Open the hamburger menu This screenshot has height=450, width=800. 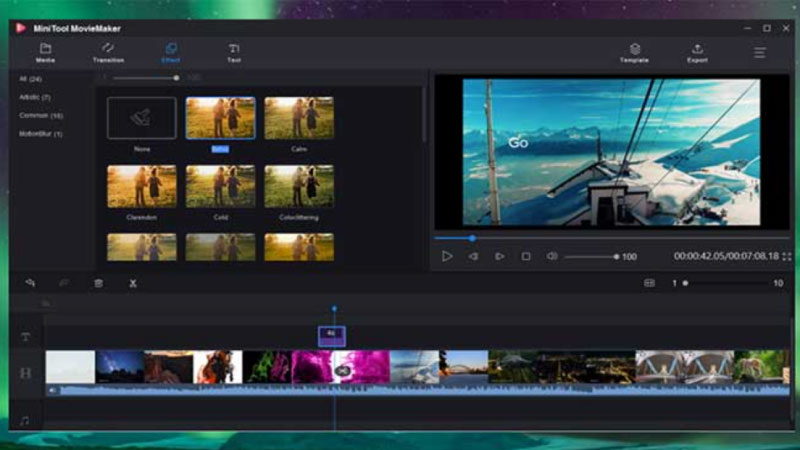[760, 53]
